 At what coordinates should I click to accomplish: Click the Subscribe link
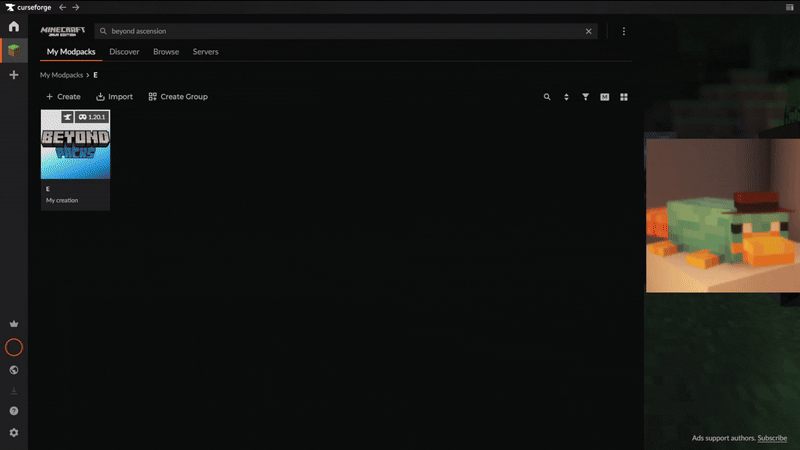(x=772, y=438)
